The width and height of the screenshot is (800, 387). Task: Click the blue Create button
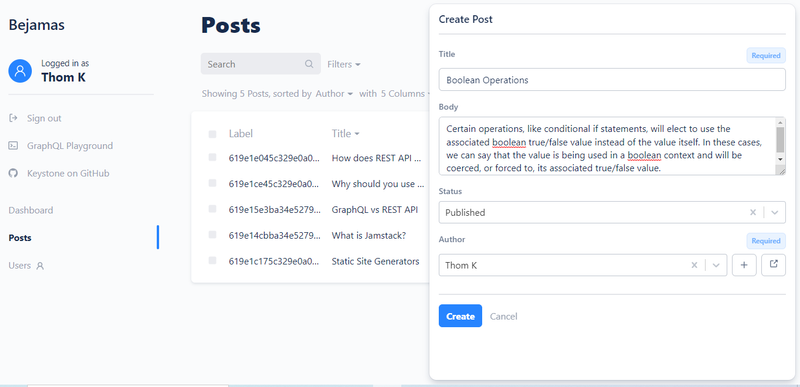pyautogui.click(x=460, y=316)
